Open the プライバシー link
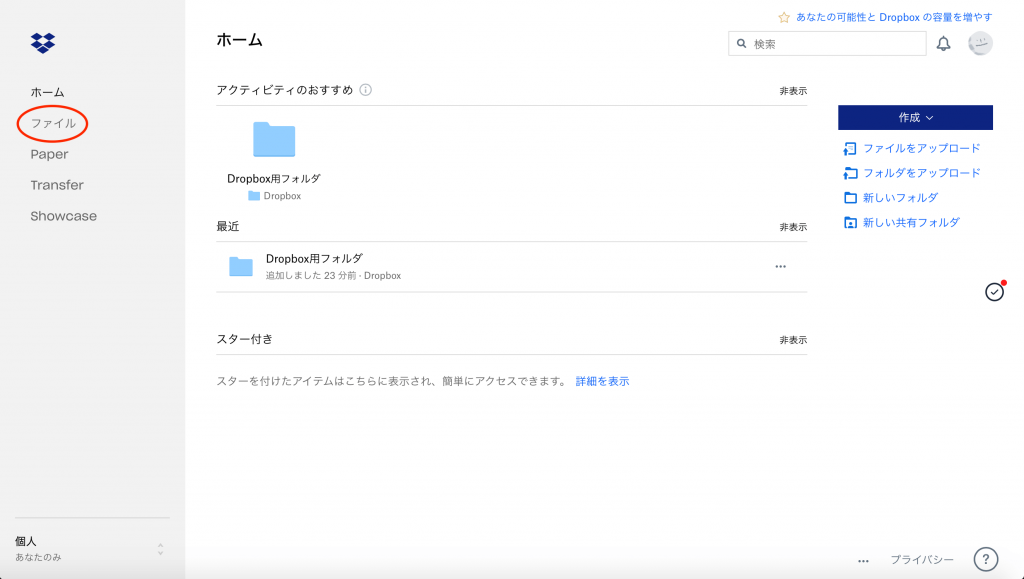The image size is (1024, 579). (x=922, y=560)
